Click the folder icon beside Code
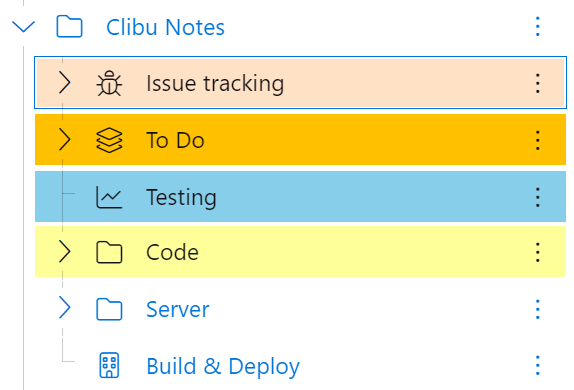This screenshot has width=574, height=390. click(x=109, y=252)
